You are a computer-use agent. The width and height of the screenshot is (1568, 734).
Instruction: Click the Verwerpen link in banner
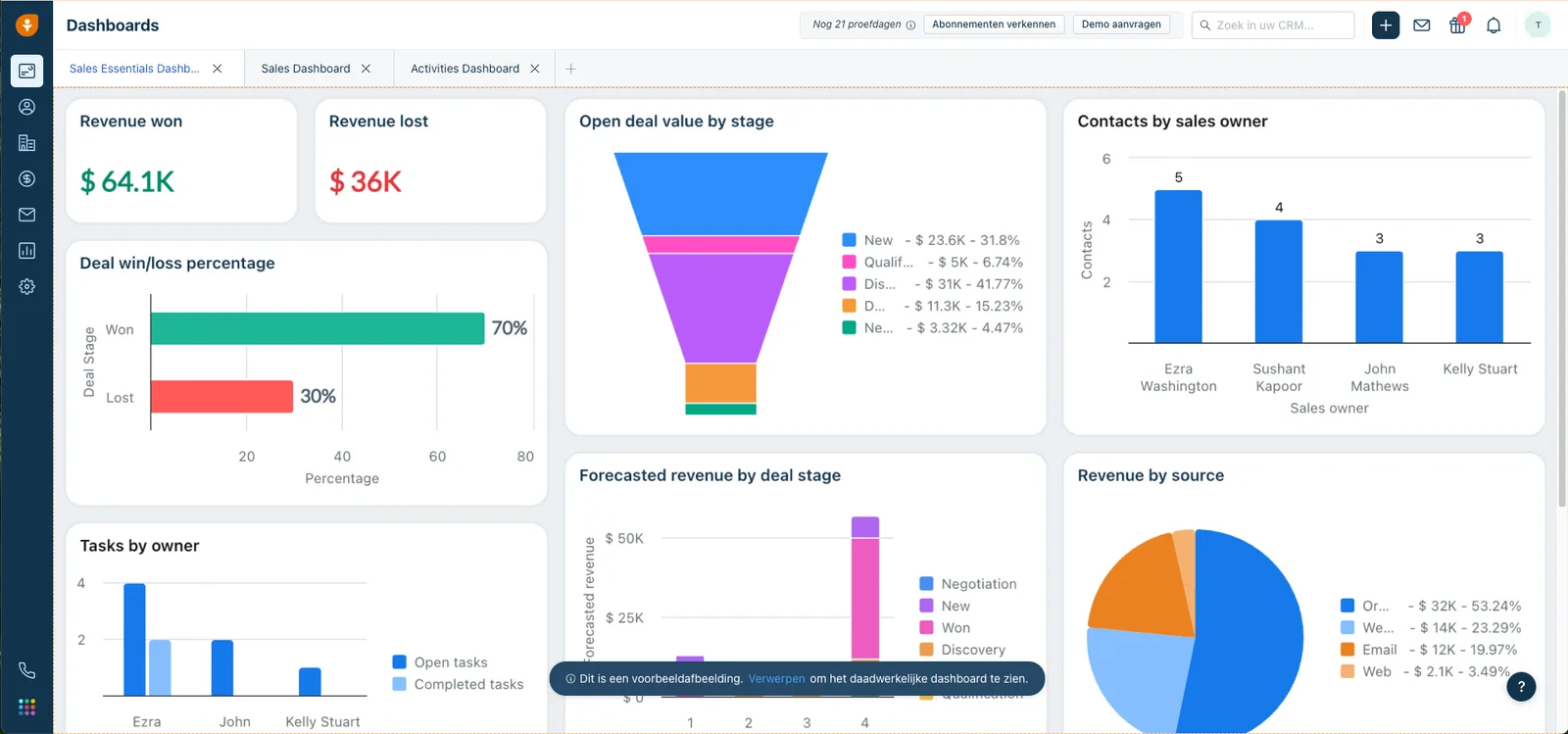(776, 678)
